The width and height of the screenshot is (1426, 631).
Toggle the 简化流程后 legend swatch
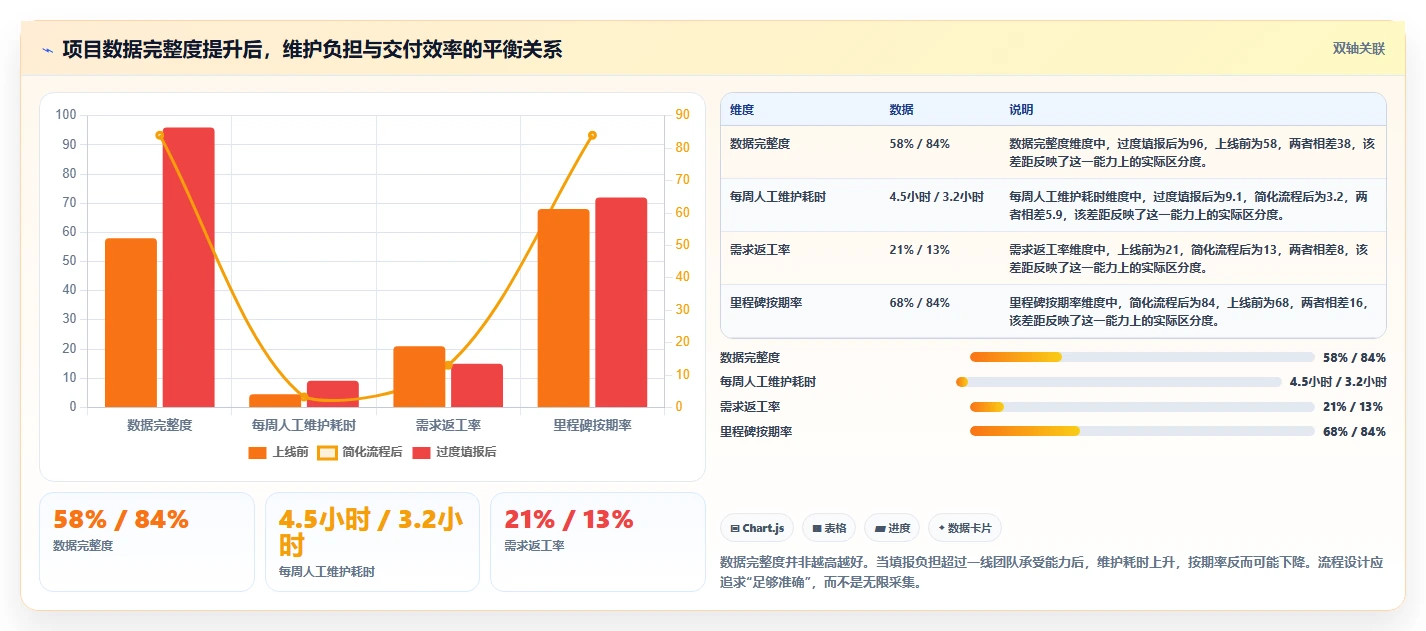click(x=327, y=452)
